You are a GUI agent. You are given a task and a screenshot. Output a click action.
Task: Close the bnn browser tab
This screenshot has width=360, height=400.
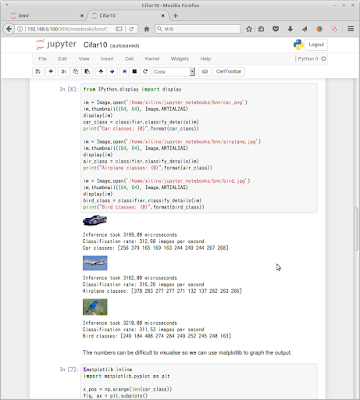point(82,16)
